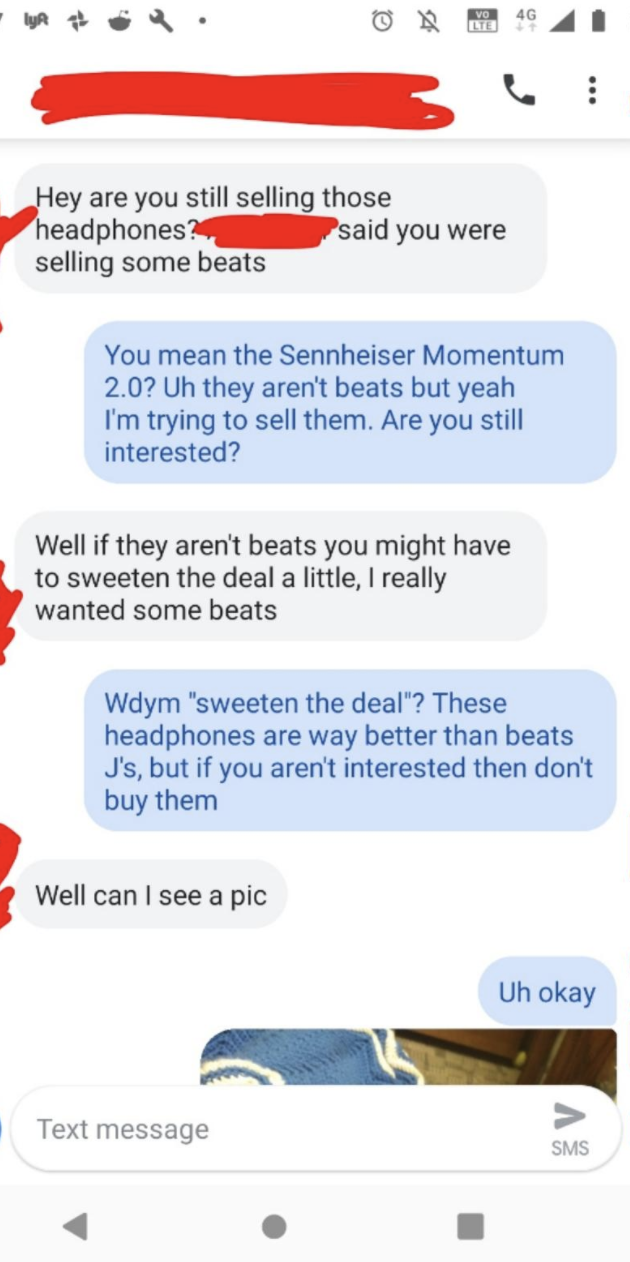The width and height of the screenshot is (630, 1262).
Task: Tap the phone call icon
Action: point(518,91)
